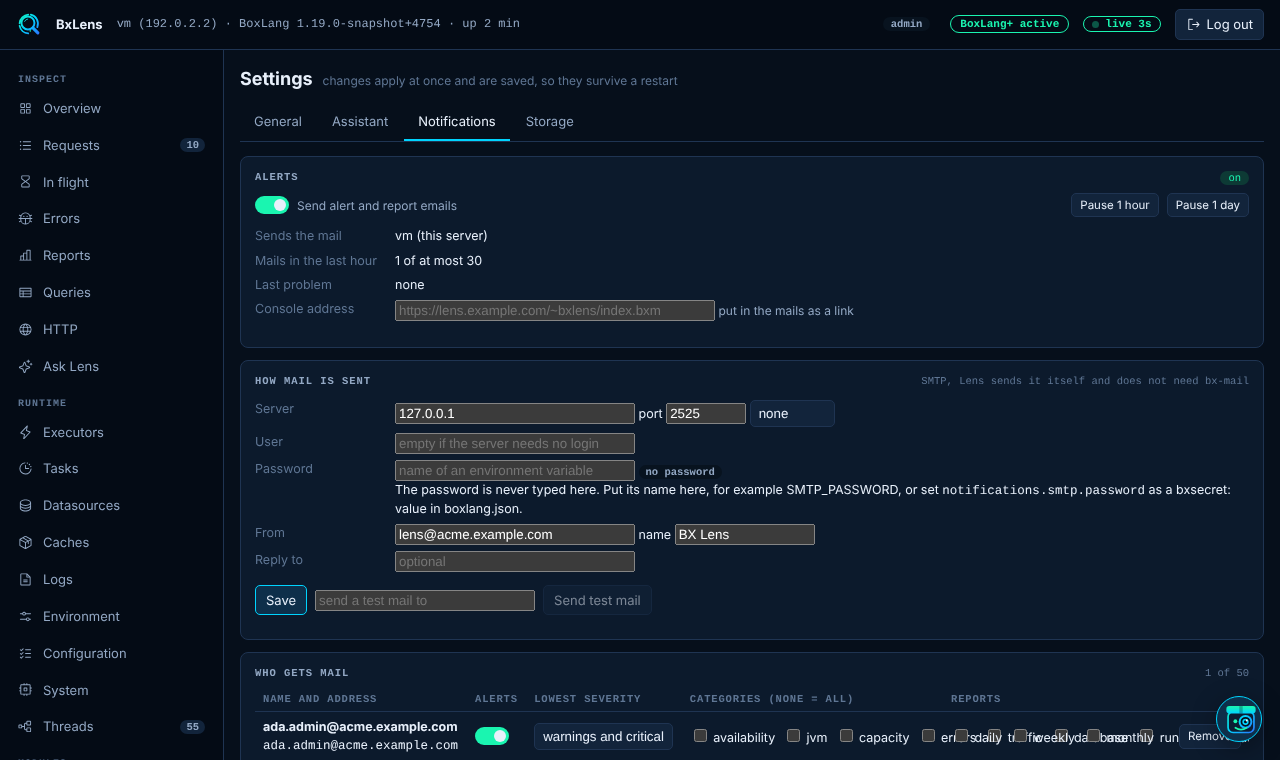Click the Caches box icon
This screenshot has width=1280, height=760.
point(26,542)
